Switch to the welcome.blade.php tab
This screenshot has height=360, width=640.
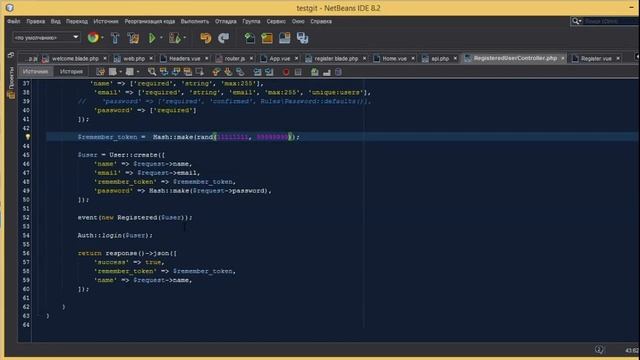(x=75, y=59)
